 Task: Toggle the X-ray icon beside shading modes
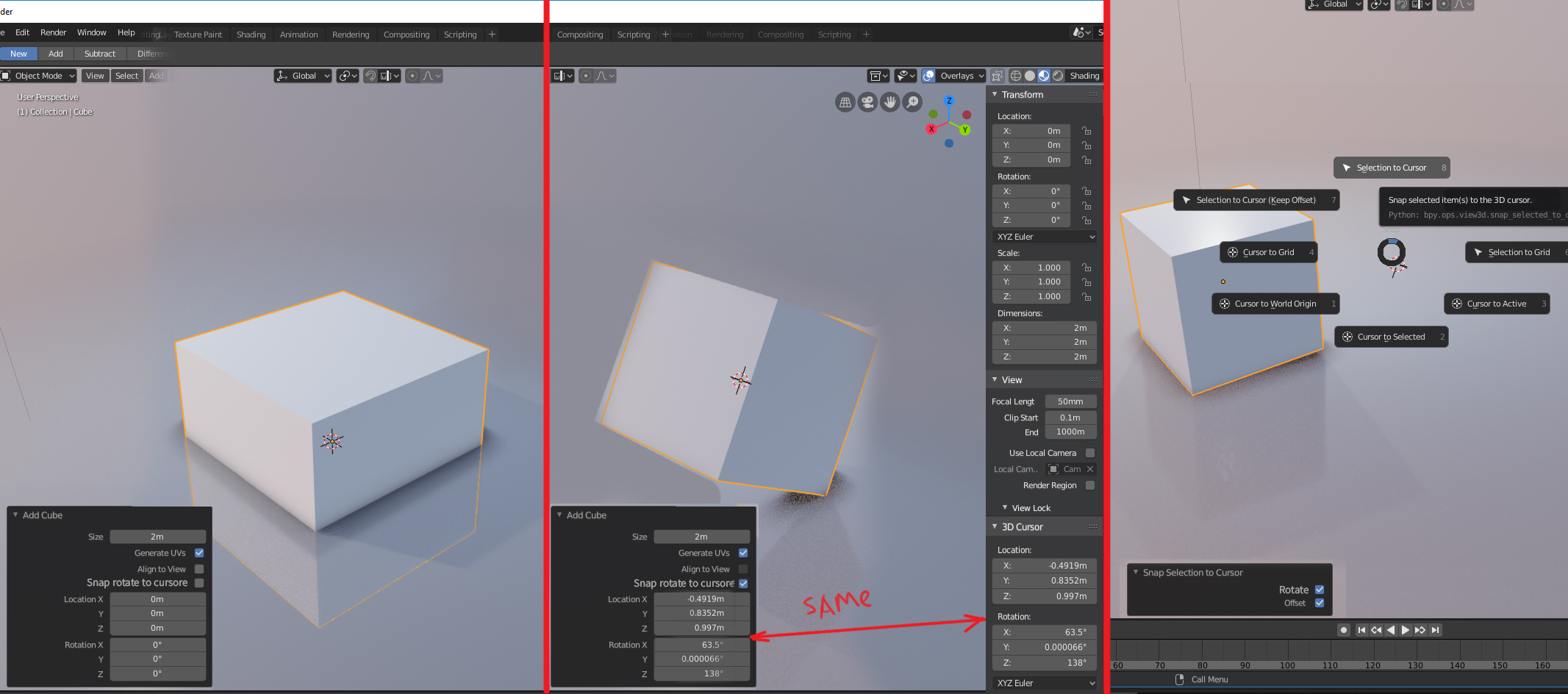coord(998,76)
